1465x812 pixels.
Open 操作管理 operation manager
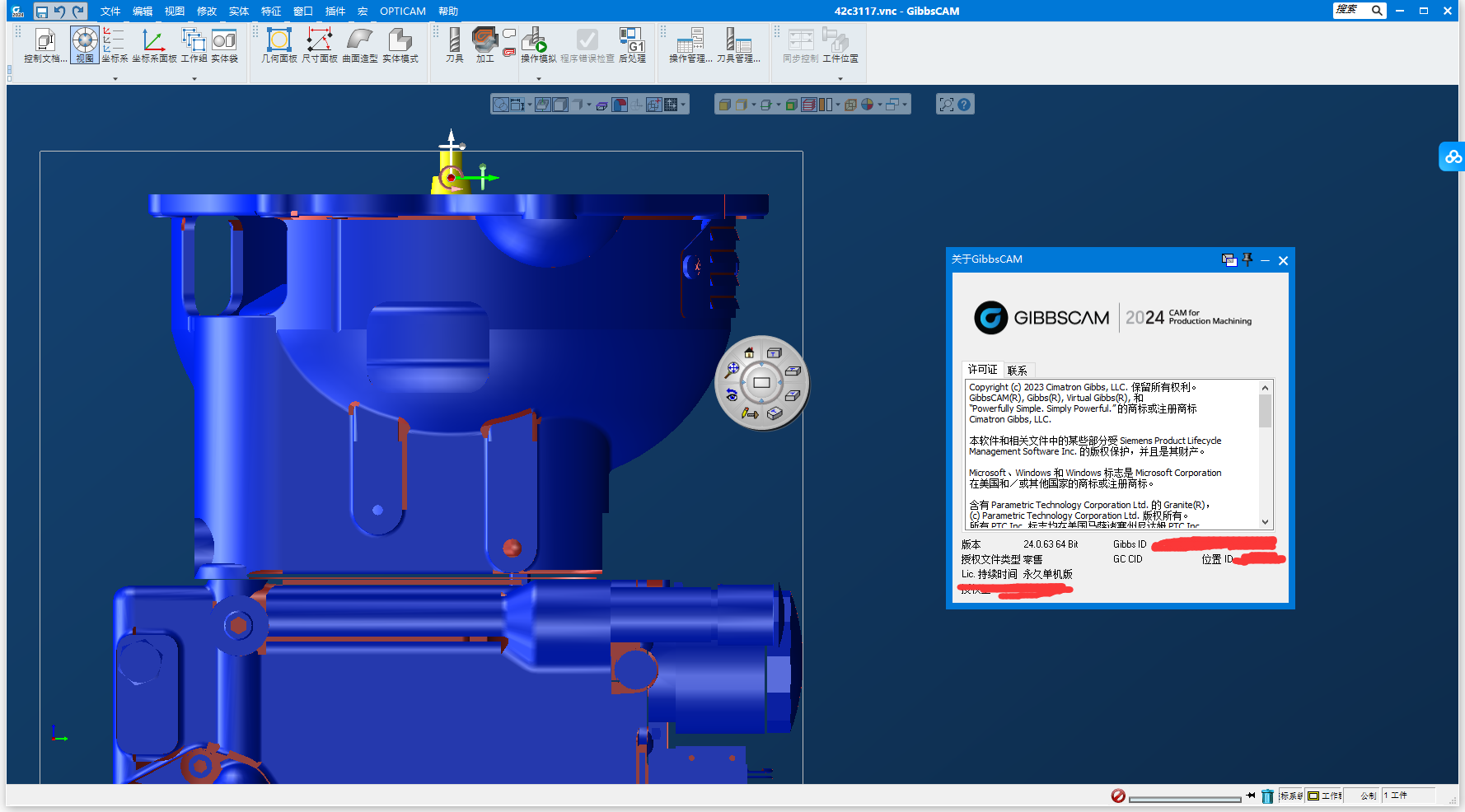690,44
